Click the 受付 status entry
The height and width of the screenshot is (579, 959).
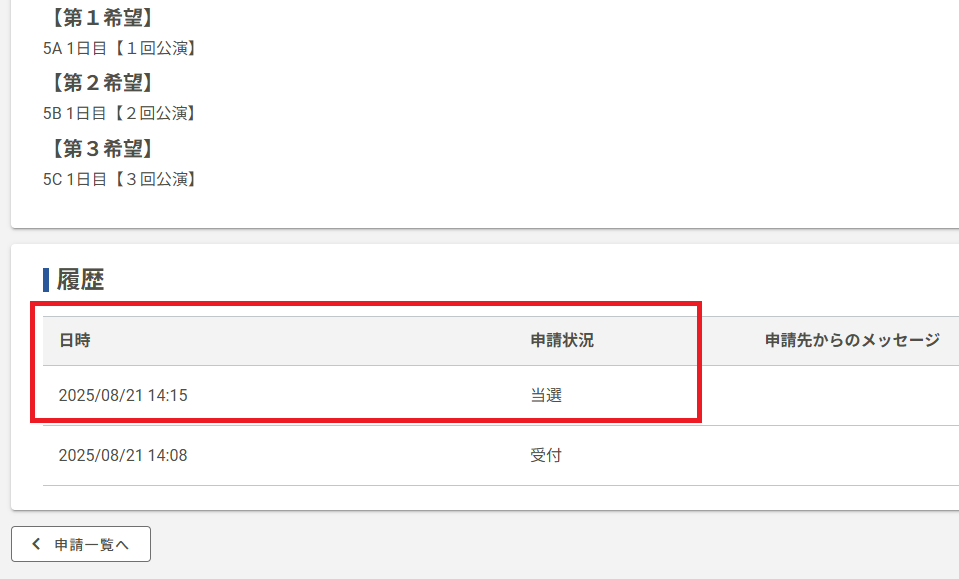(546, 455)
